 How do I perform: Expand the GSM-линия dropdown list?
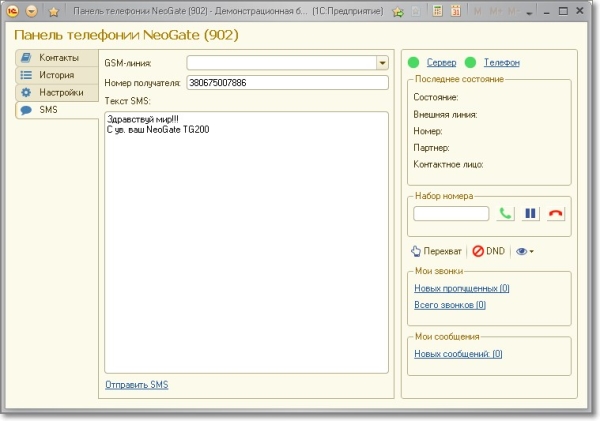[x=382, y=62]
